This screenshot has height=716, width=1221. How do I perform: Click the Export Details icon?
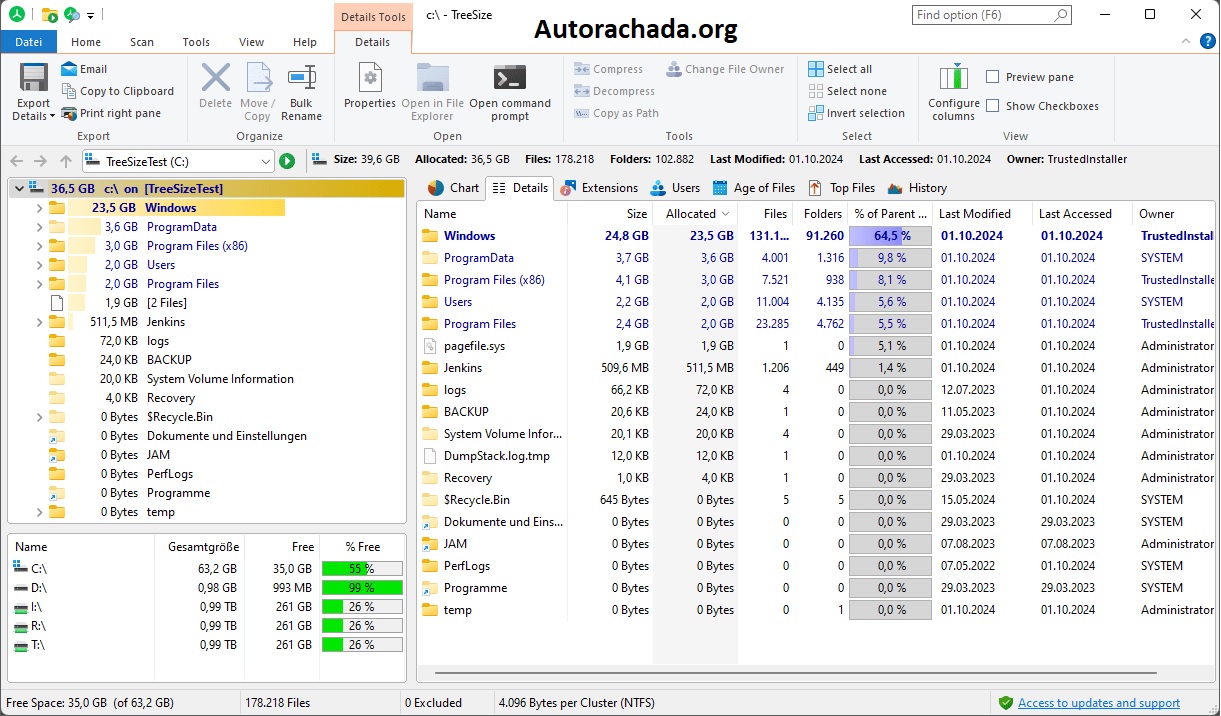pyautogui.click(x=33, y=78)
